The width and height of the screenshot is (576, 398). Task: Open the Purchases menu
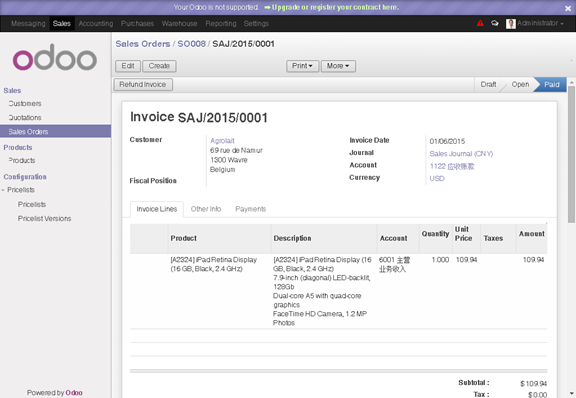click(137, 24)
